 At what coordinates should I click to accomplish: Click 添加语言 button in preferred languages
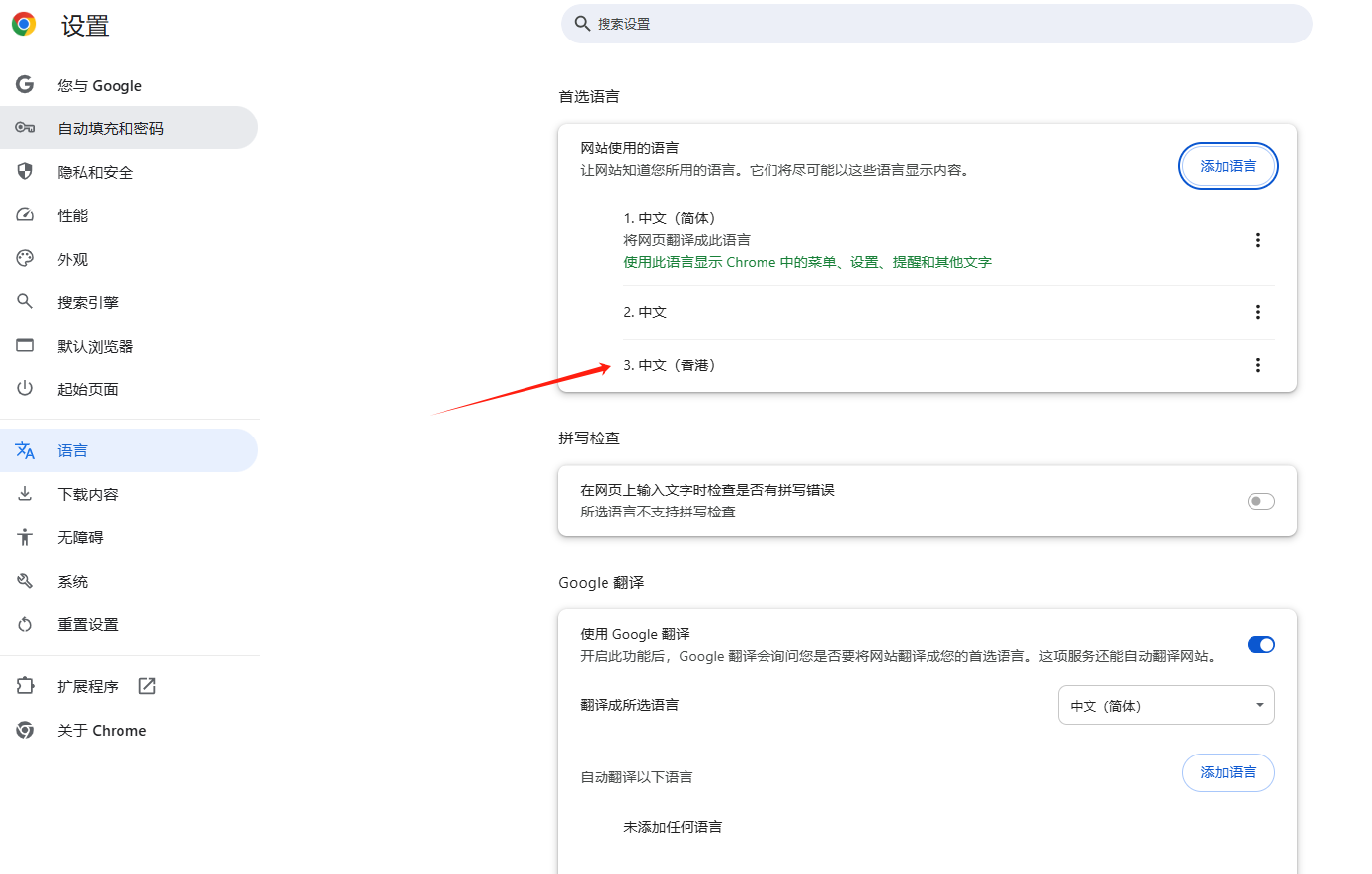coord(1228,166)
